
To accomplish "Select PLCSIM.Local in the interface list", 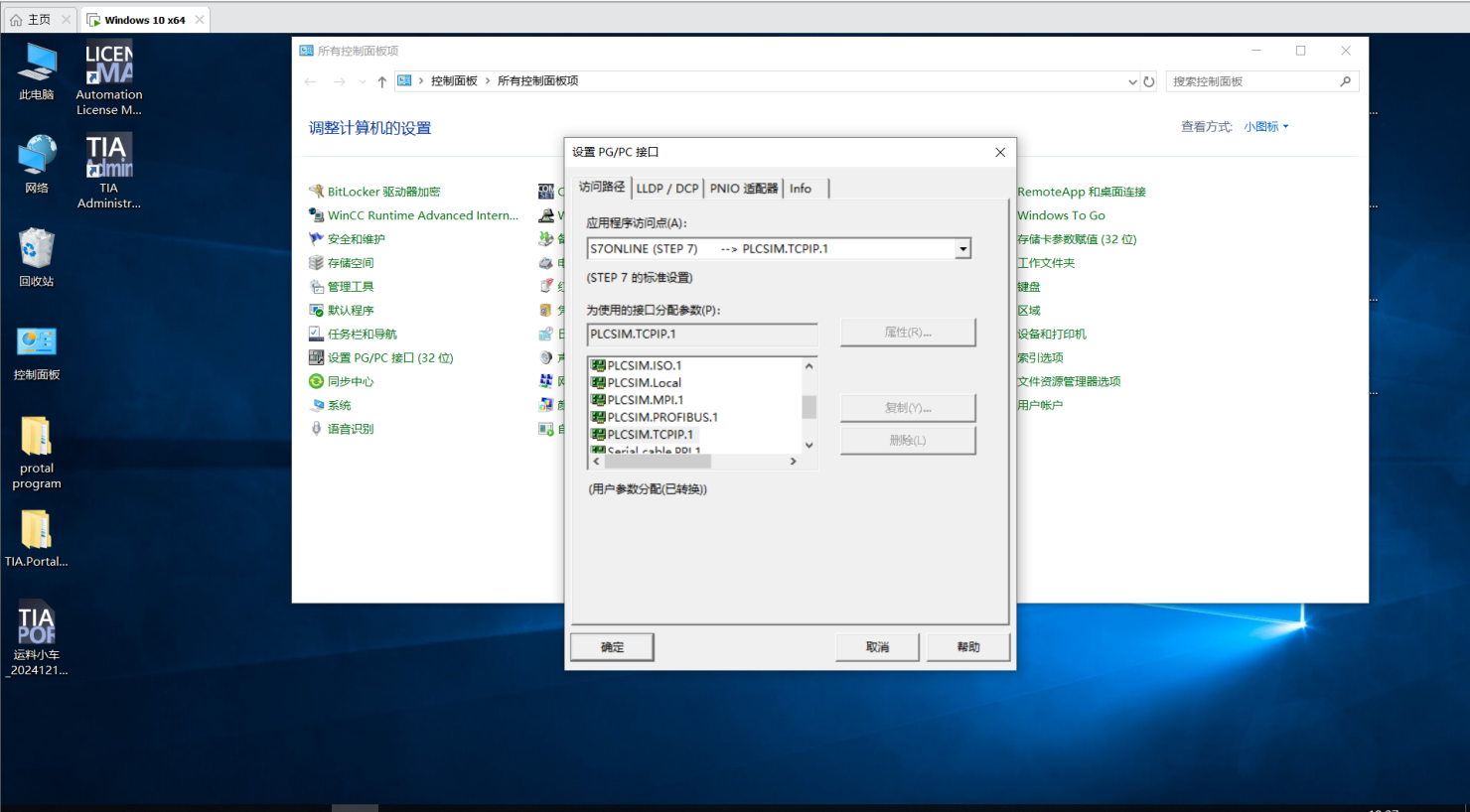I will (644, 383).
